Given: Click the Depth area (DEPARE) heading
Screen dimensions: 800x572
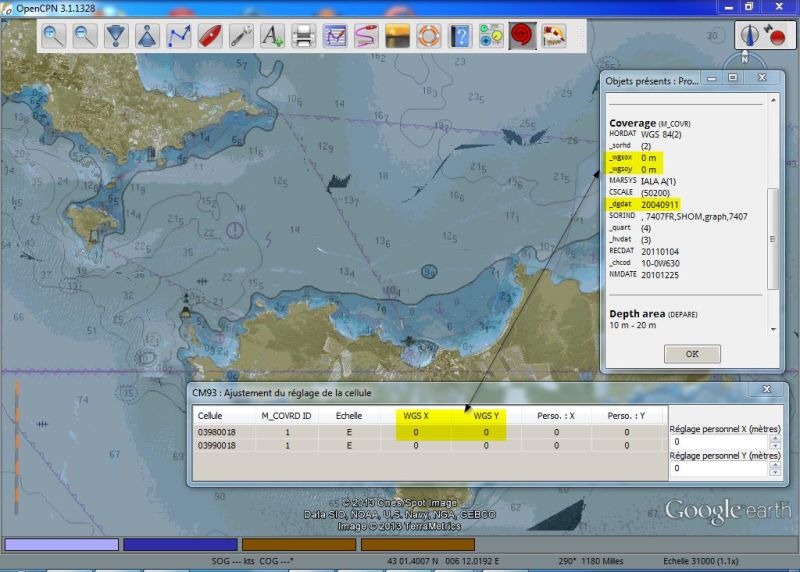Looking at the screenshot, I should [653, 314].
